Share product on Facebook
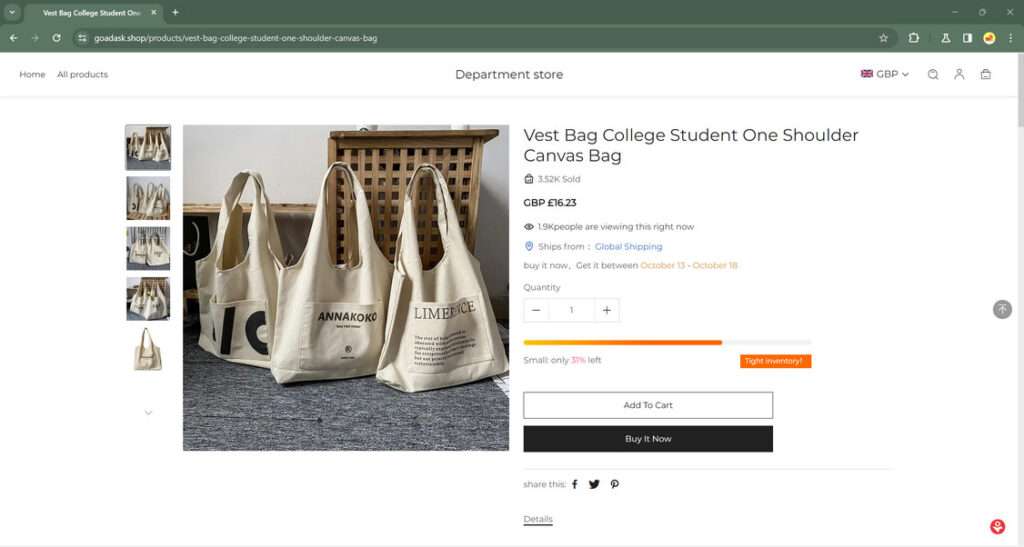 coord(575,484)
